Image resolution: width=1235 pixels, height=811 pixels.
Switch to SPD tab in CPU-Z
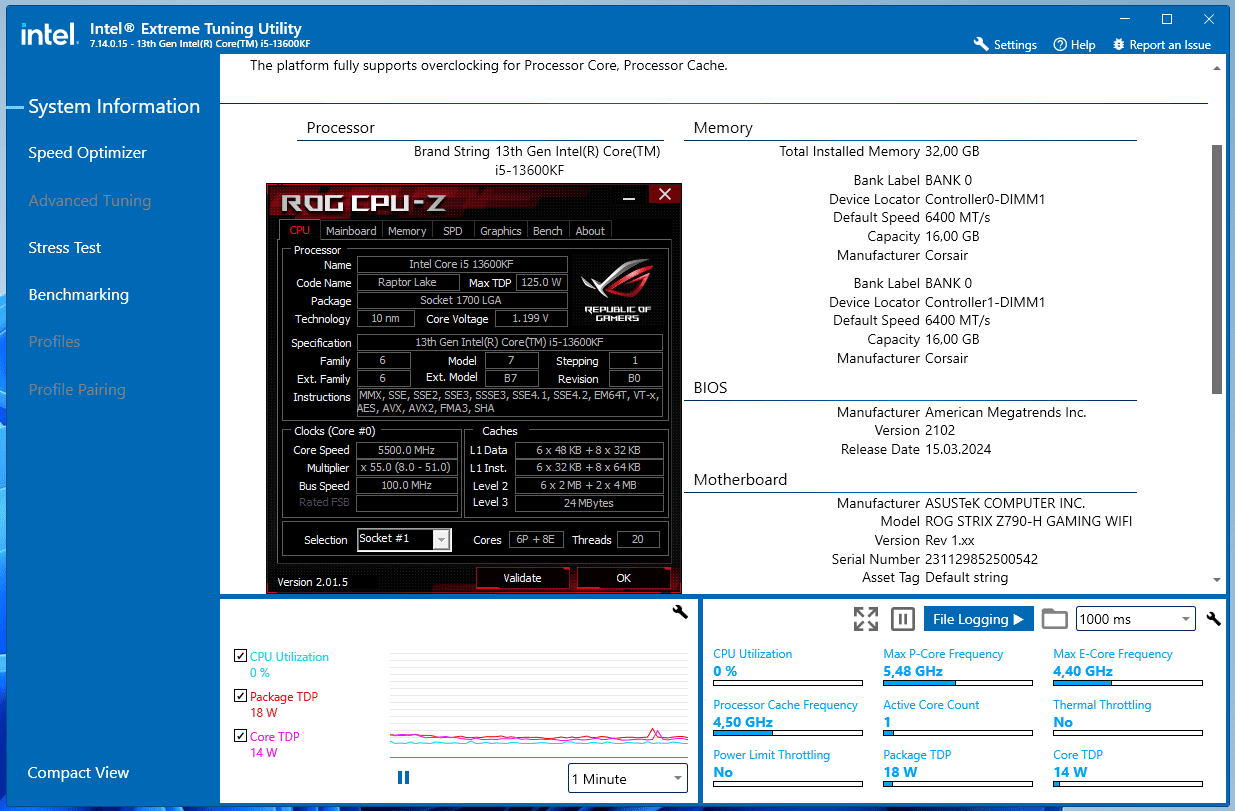[453, 231]
